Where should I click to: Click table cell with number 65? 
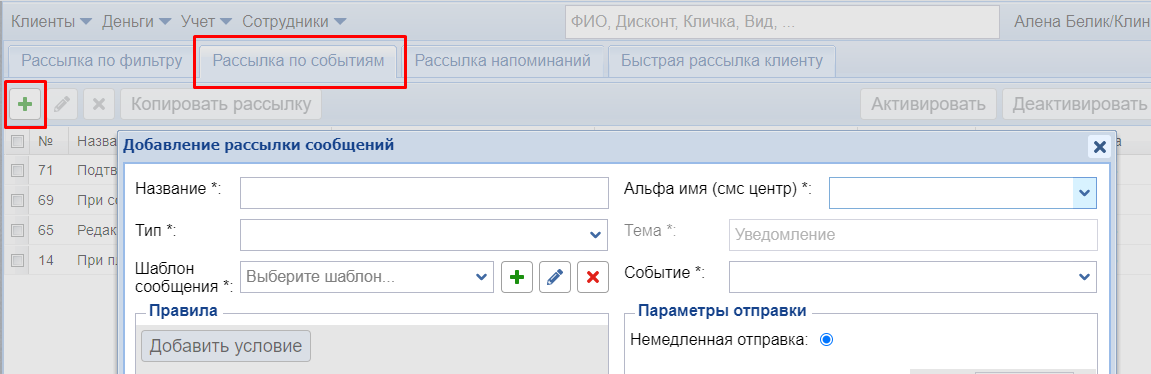pos(46,230)
